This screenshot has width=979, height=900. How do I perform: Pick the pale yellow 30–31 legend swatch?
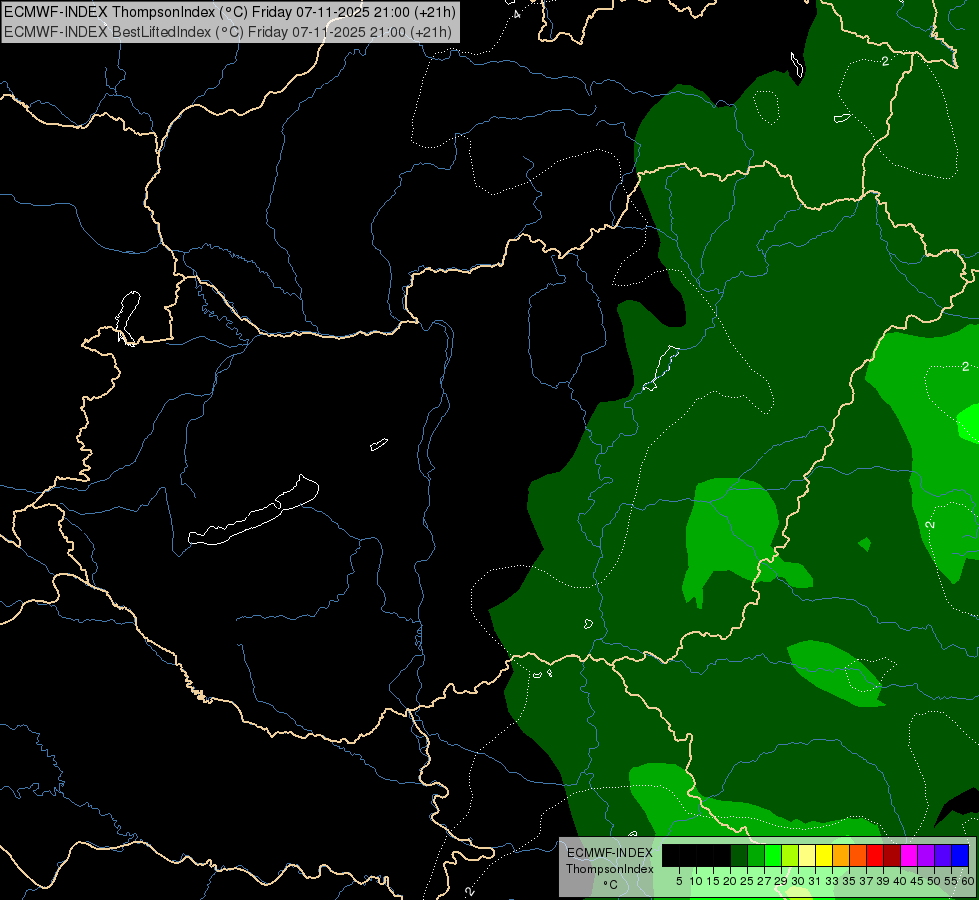coord(807,855)
